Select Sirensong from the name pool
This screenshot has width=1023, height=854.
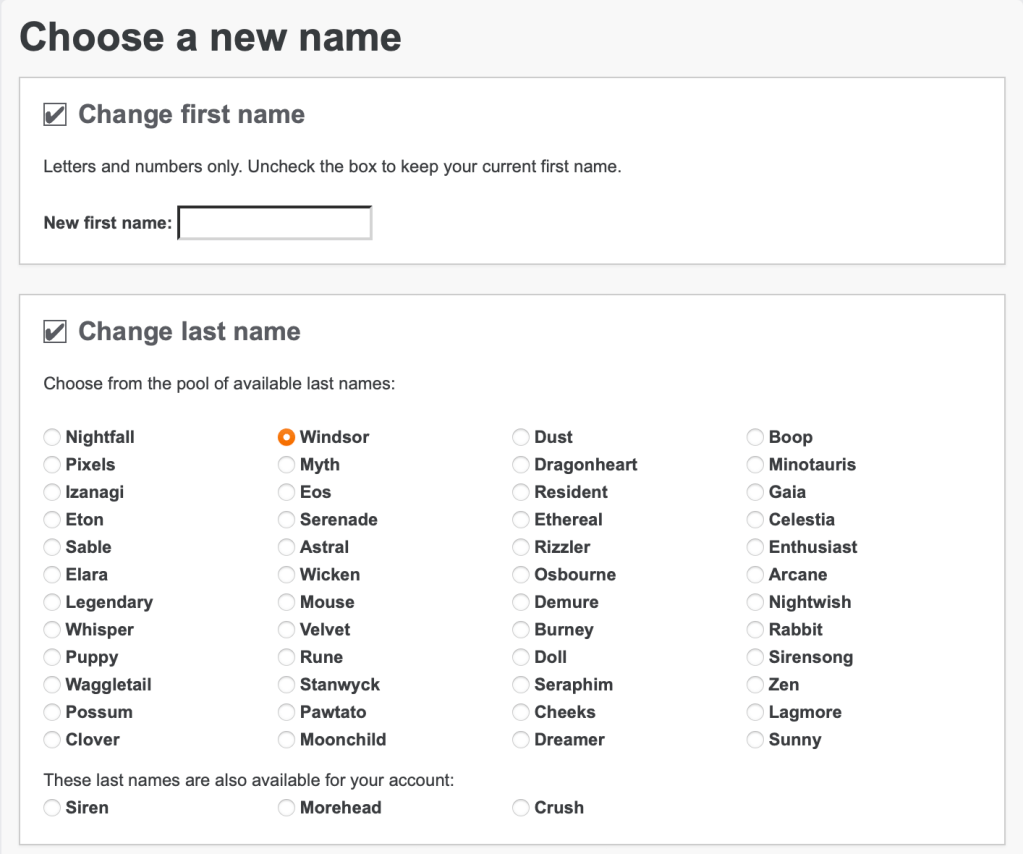pos(755,657)
